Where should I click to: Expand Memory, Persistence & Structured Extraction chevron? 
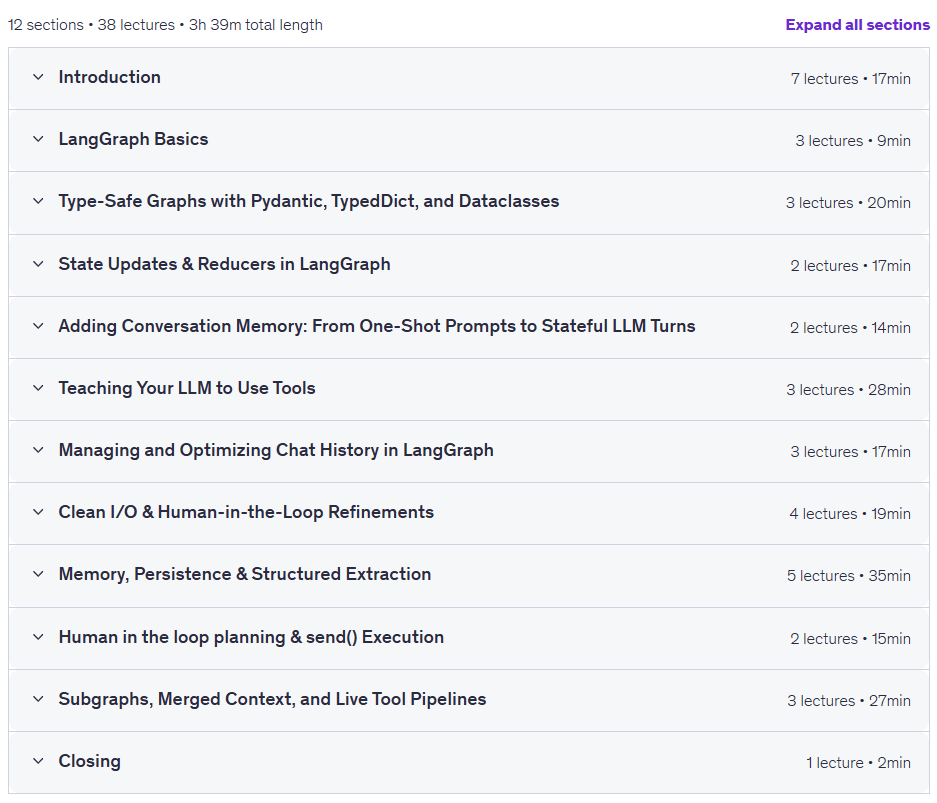tap(38, 575)
